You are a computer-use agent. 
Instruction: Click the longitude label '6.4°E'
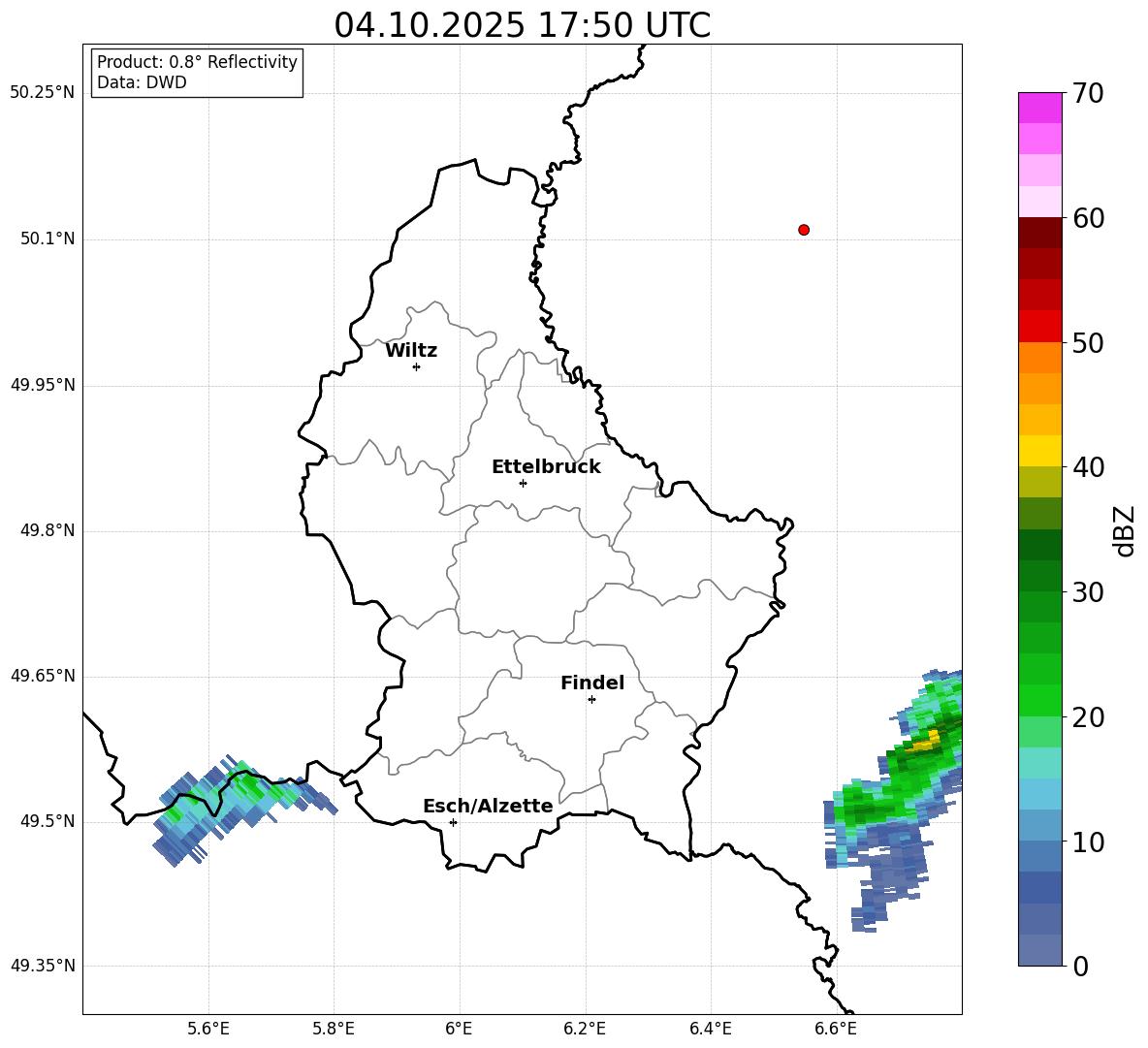click(x=710, y=1029)
